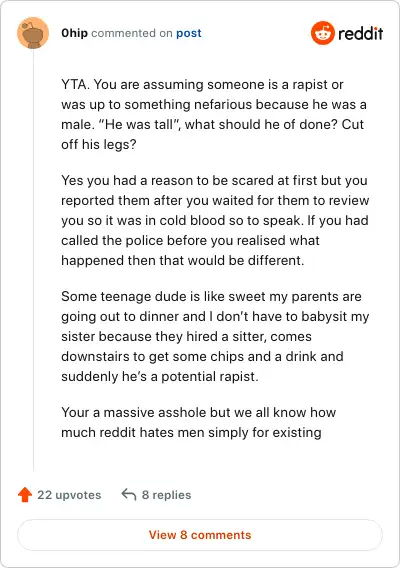Click the reply arrow icon
This screenshot has height=568, width=400.
coord(129,494)
